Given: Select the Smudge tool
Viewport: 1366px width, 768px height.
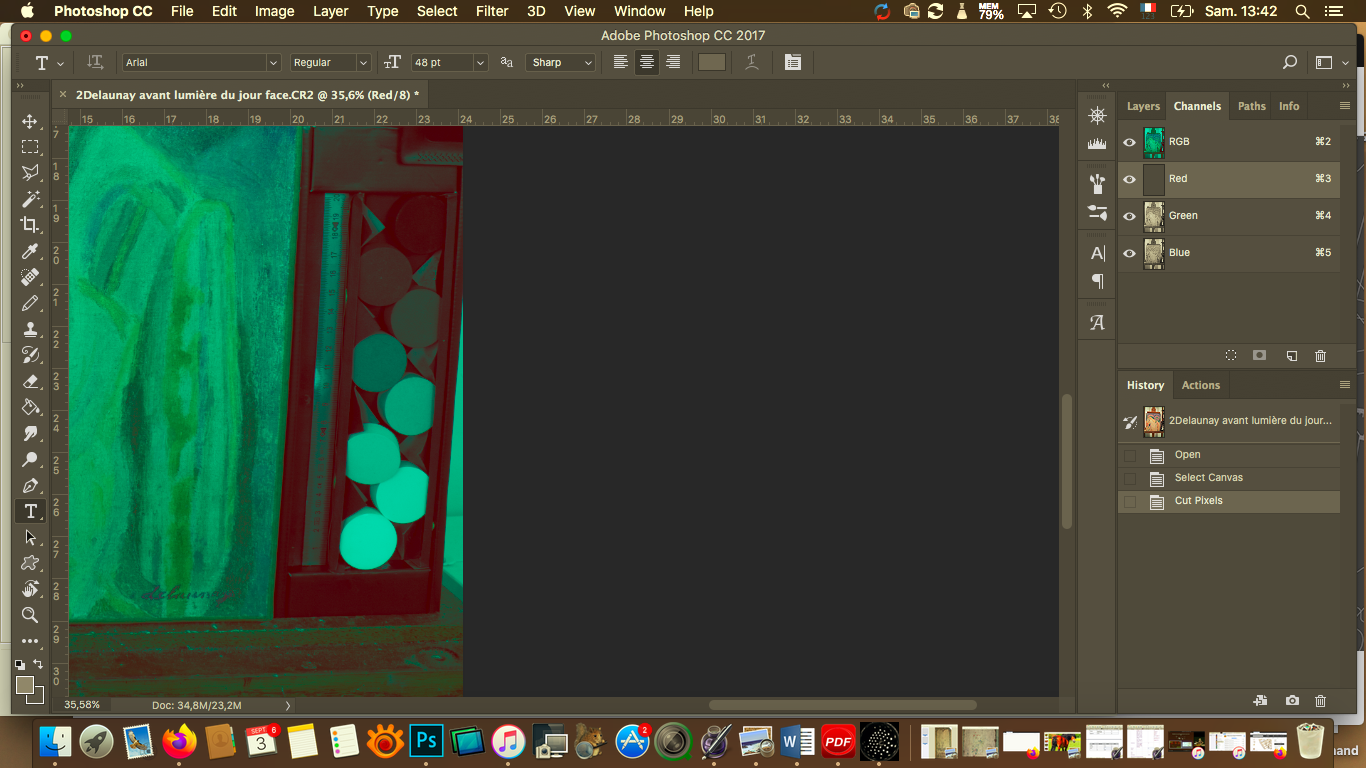Looking at the screenshot, I should pyautogui.click(x=30, y=433).
